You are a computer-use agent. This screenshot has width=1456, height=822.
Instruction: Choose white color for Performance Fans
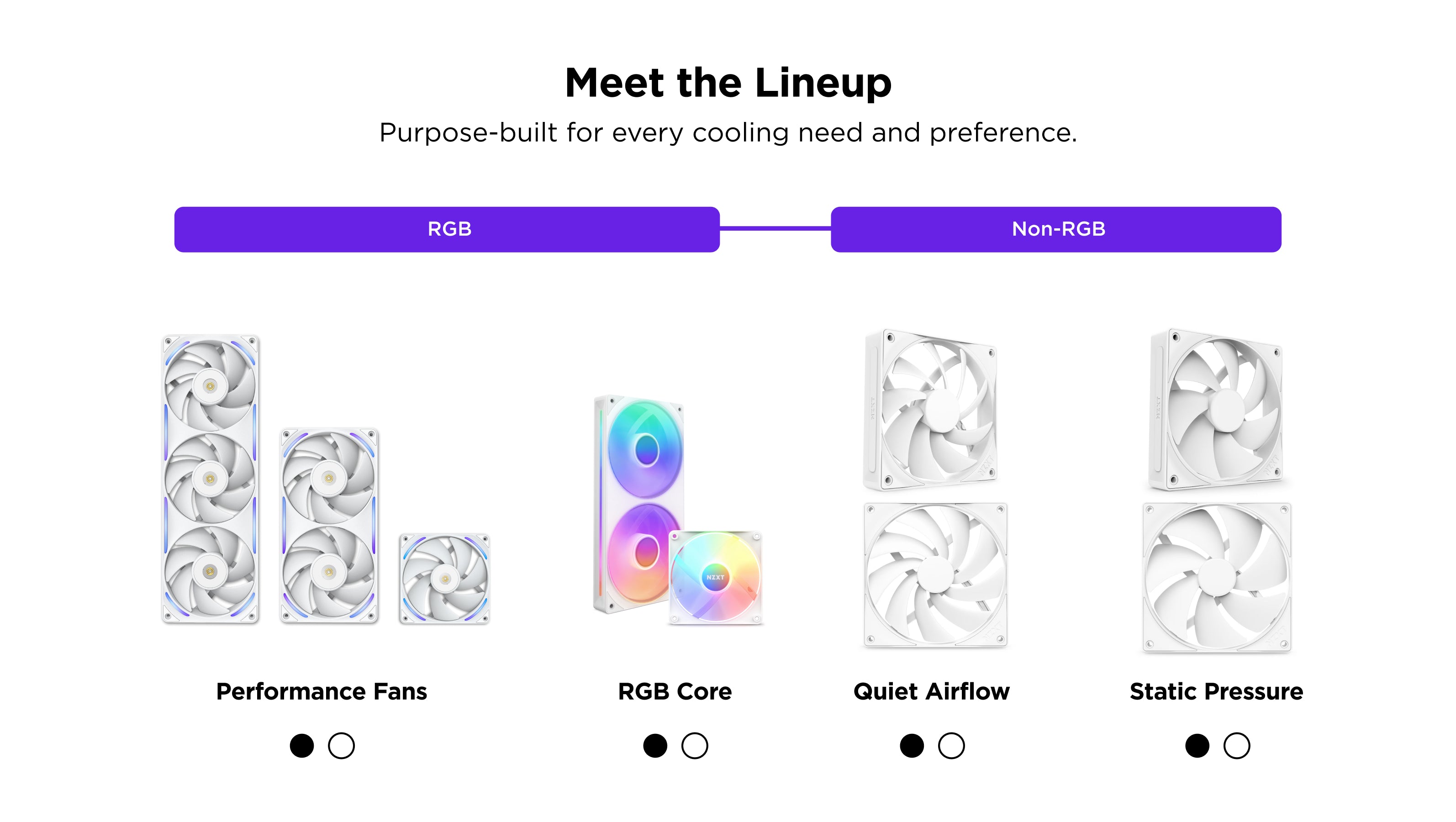[341, 745]
